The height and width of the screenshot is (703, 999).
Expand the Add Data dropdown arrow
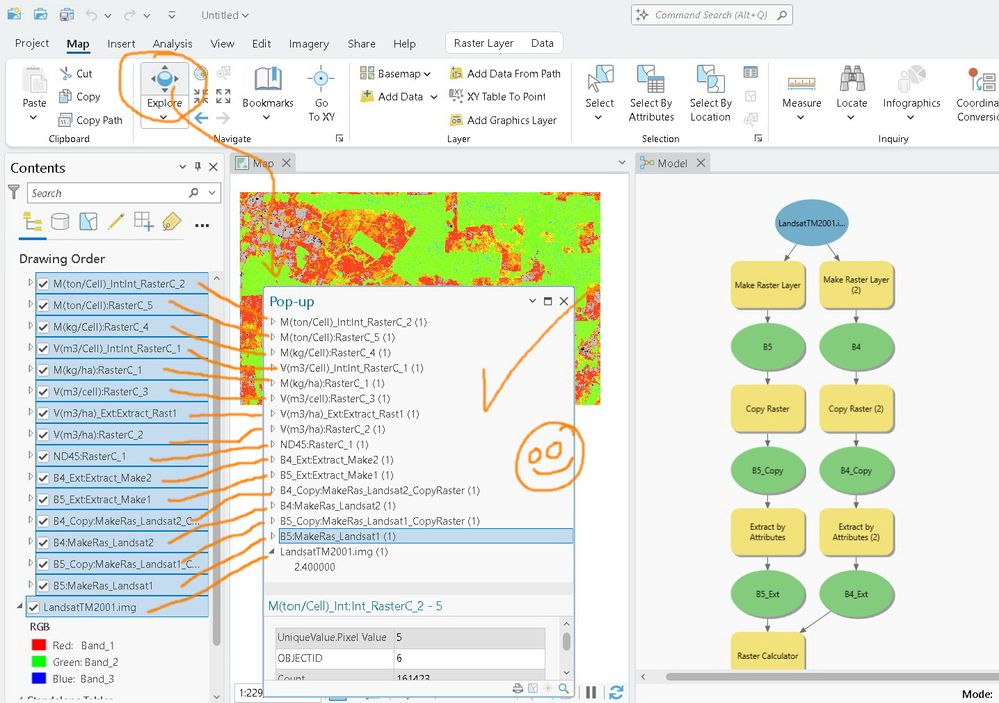tap(434, 97)
